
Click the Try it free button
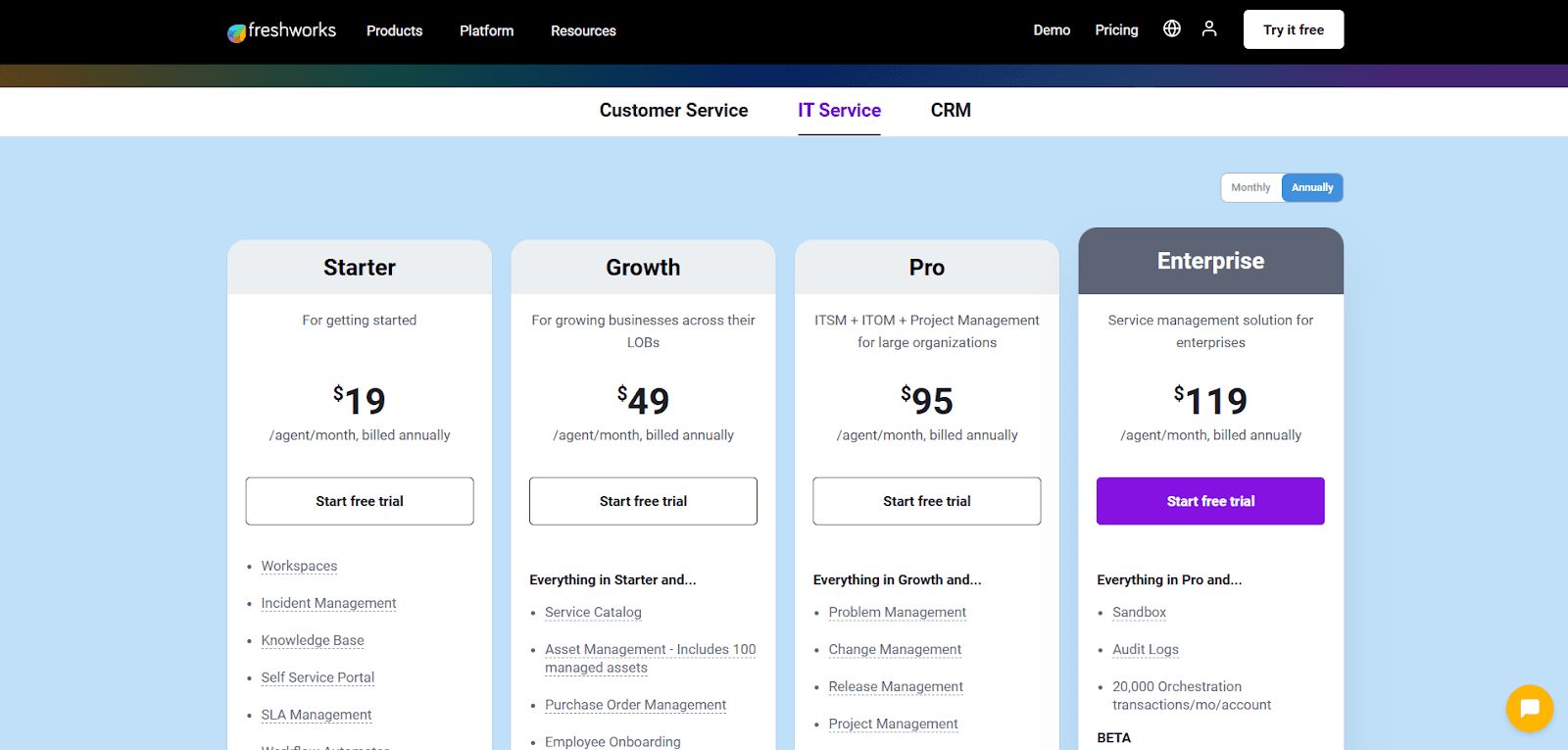(1293, 29)
